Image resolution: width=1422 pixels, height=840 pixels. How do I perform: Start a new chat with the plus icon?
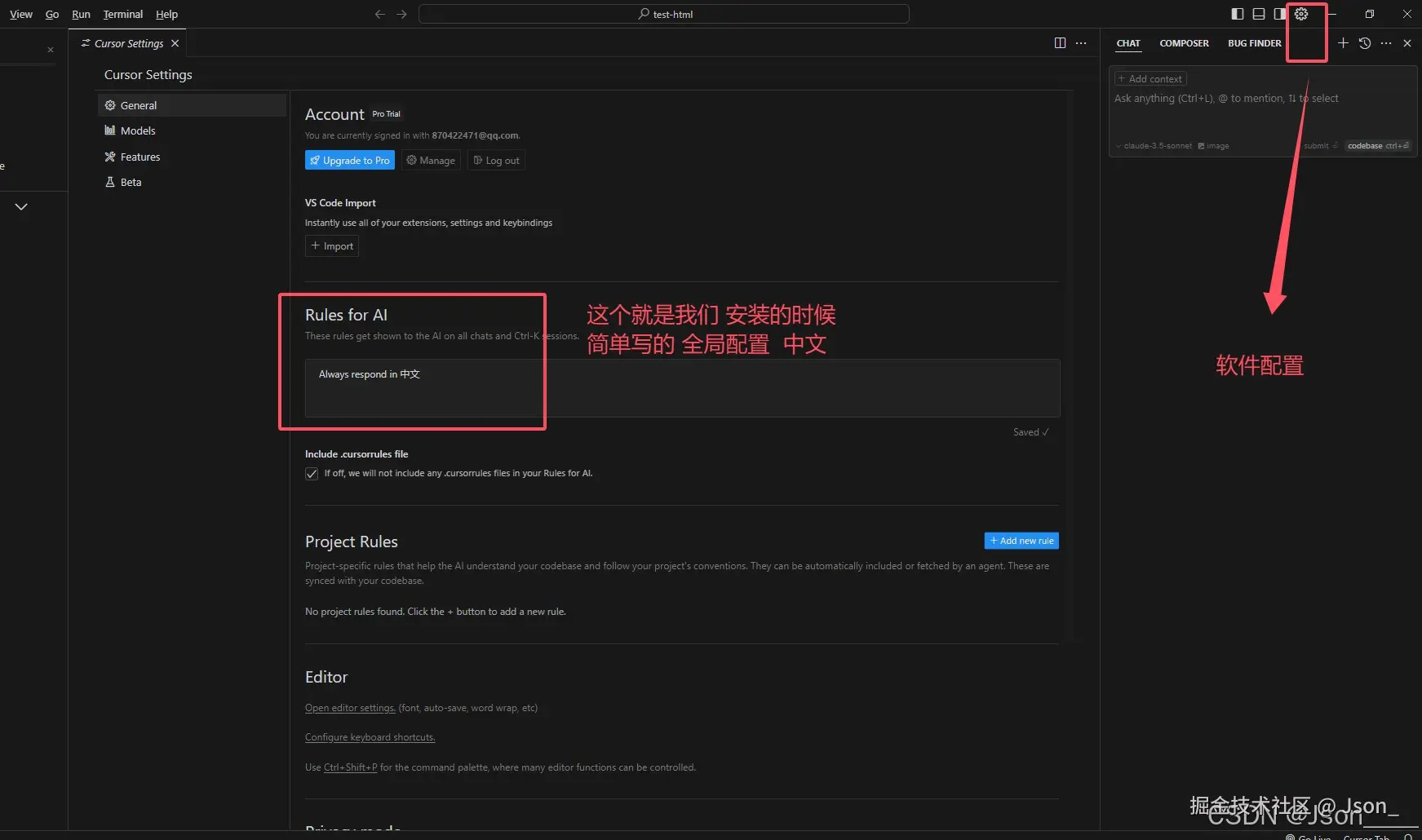[1343, 43]
